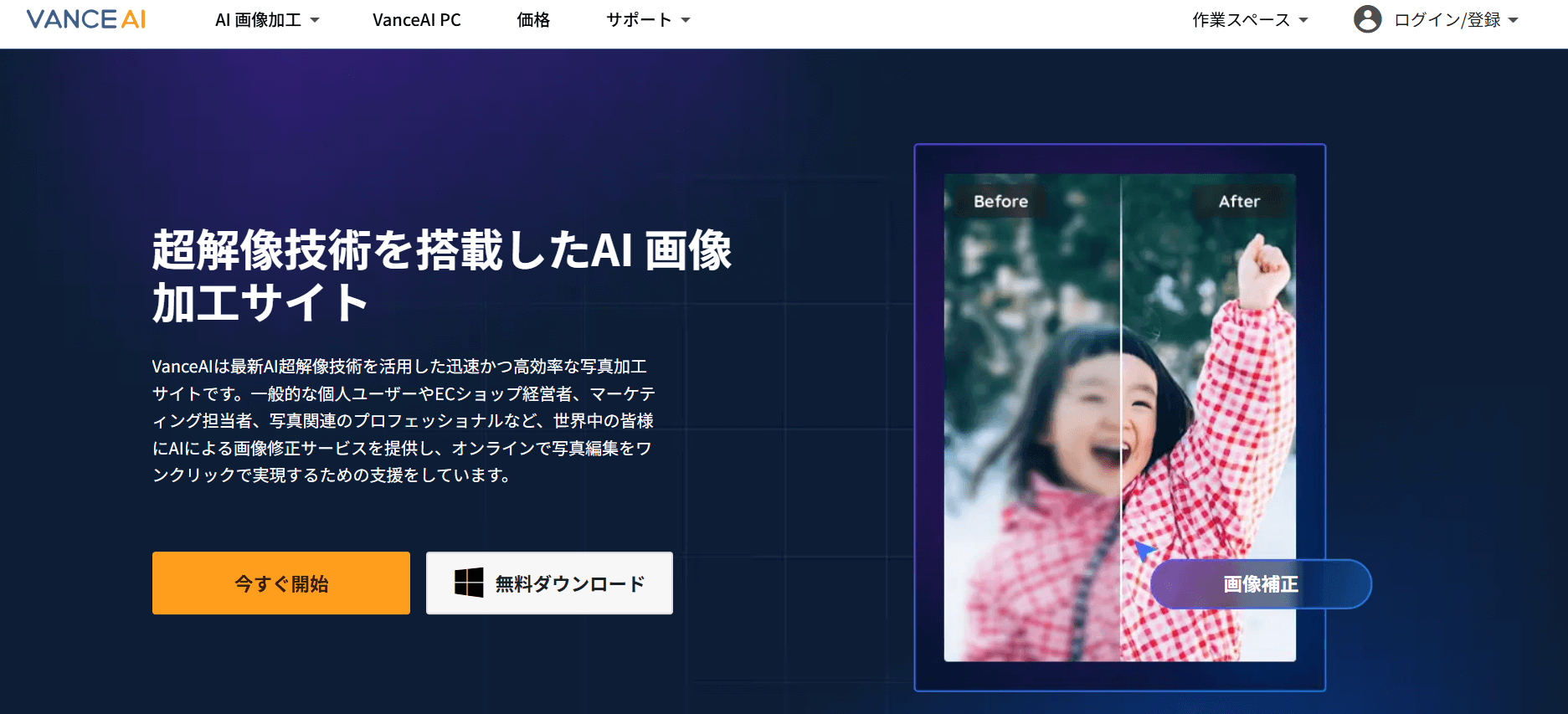Go to the 価格 pricing page
The image size is (1568, 714).
click(x=532, y=20)
